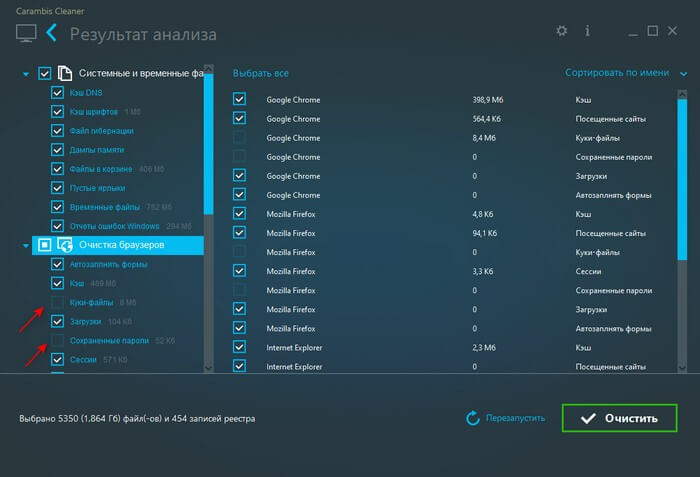Check the Куки-файлы box in tree
Viewport: 700px width, 477px height.
pos(57,302)
